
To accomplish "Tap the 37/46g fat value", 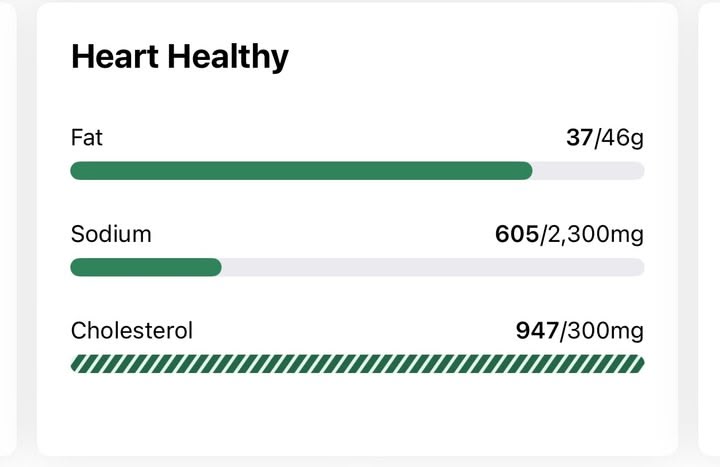I will tap(605, 137).
